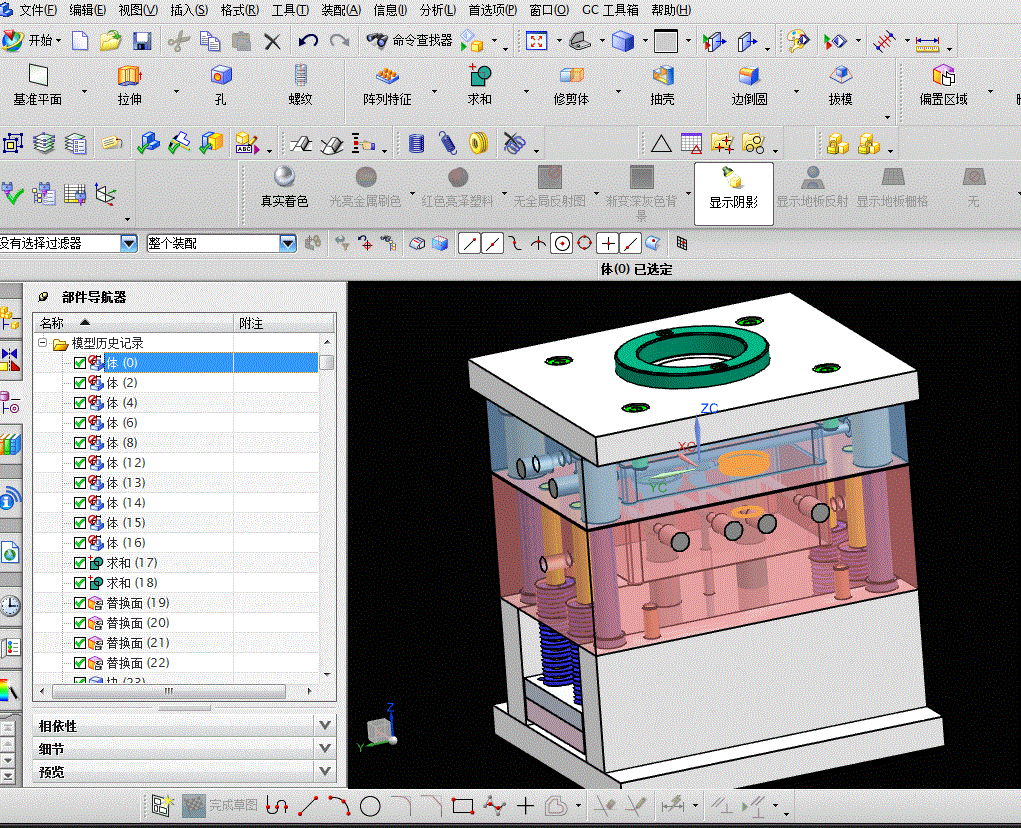
Task: Select the Hole (孔) tool
Action: [x=221, y=85]
